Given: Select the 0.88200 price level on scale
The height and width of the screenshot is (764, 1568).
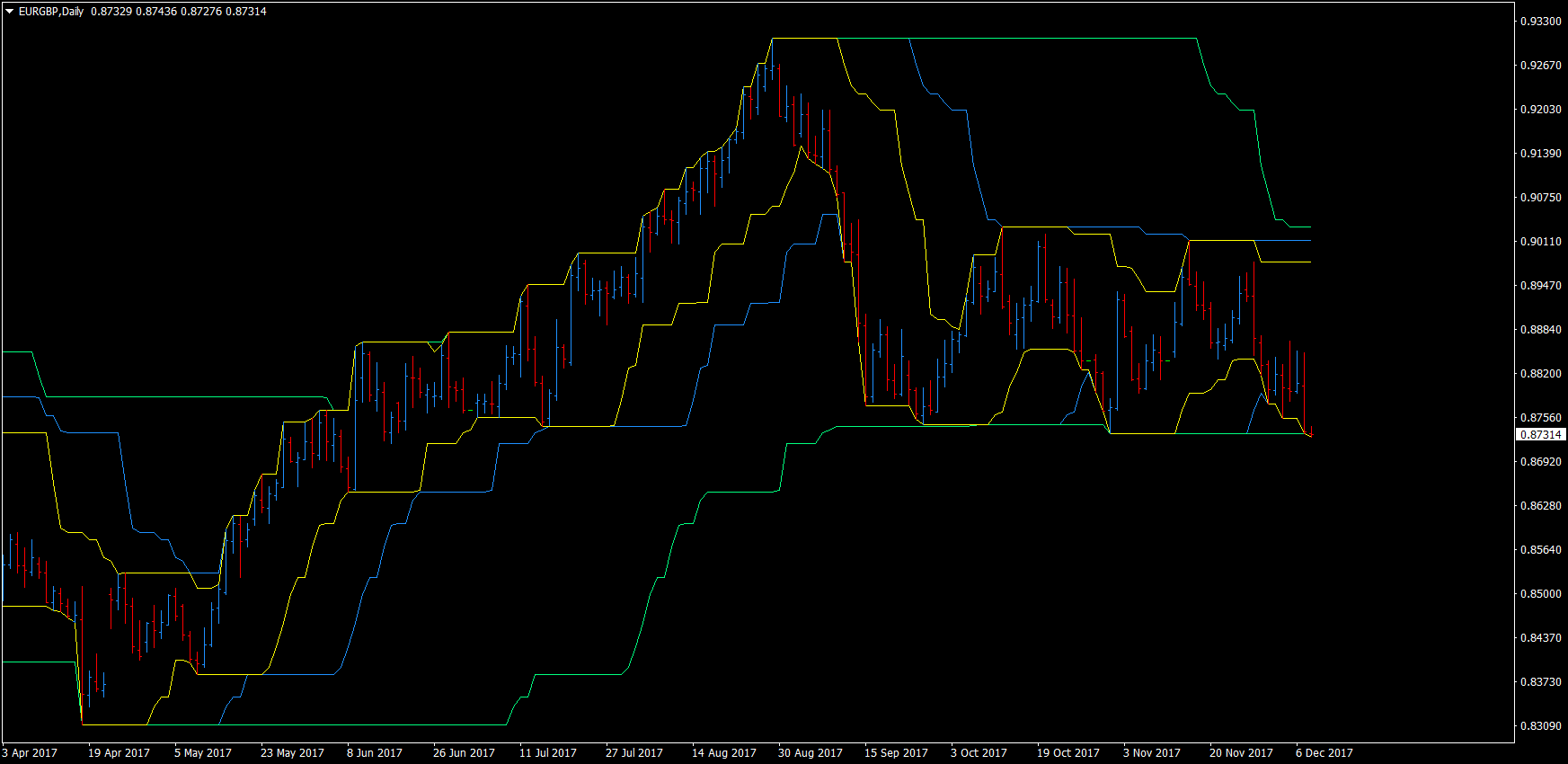Looking at the screenshot, I should pyautogui.click(x=1540, y=373).
